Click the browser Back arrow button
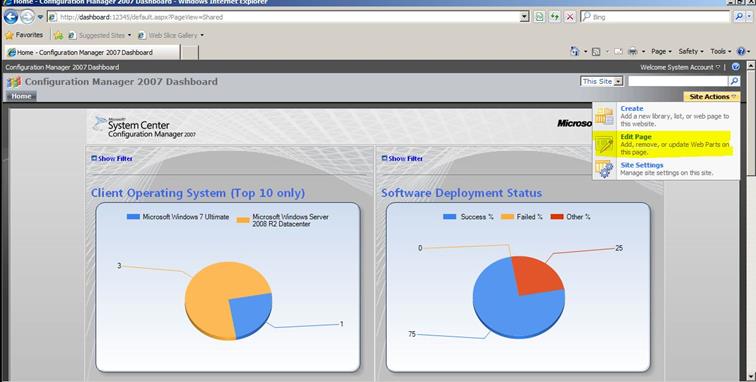Screen dimensions: 756x382 (x=11, y=17)
